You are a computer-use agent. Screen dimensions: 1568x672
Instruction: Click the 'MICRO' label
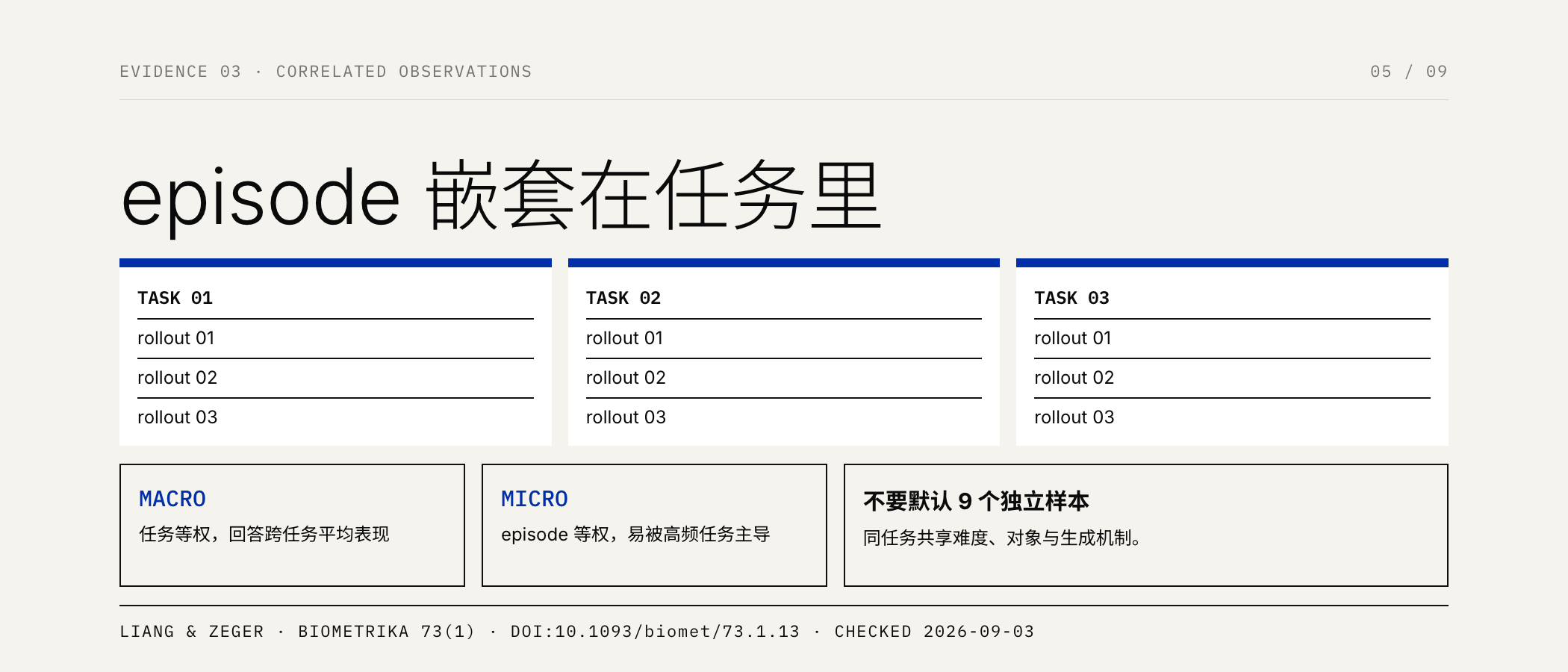click(x=535, y=499)
